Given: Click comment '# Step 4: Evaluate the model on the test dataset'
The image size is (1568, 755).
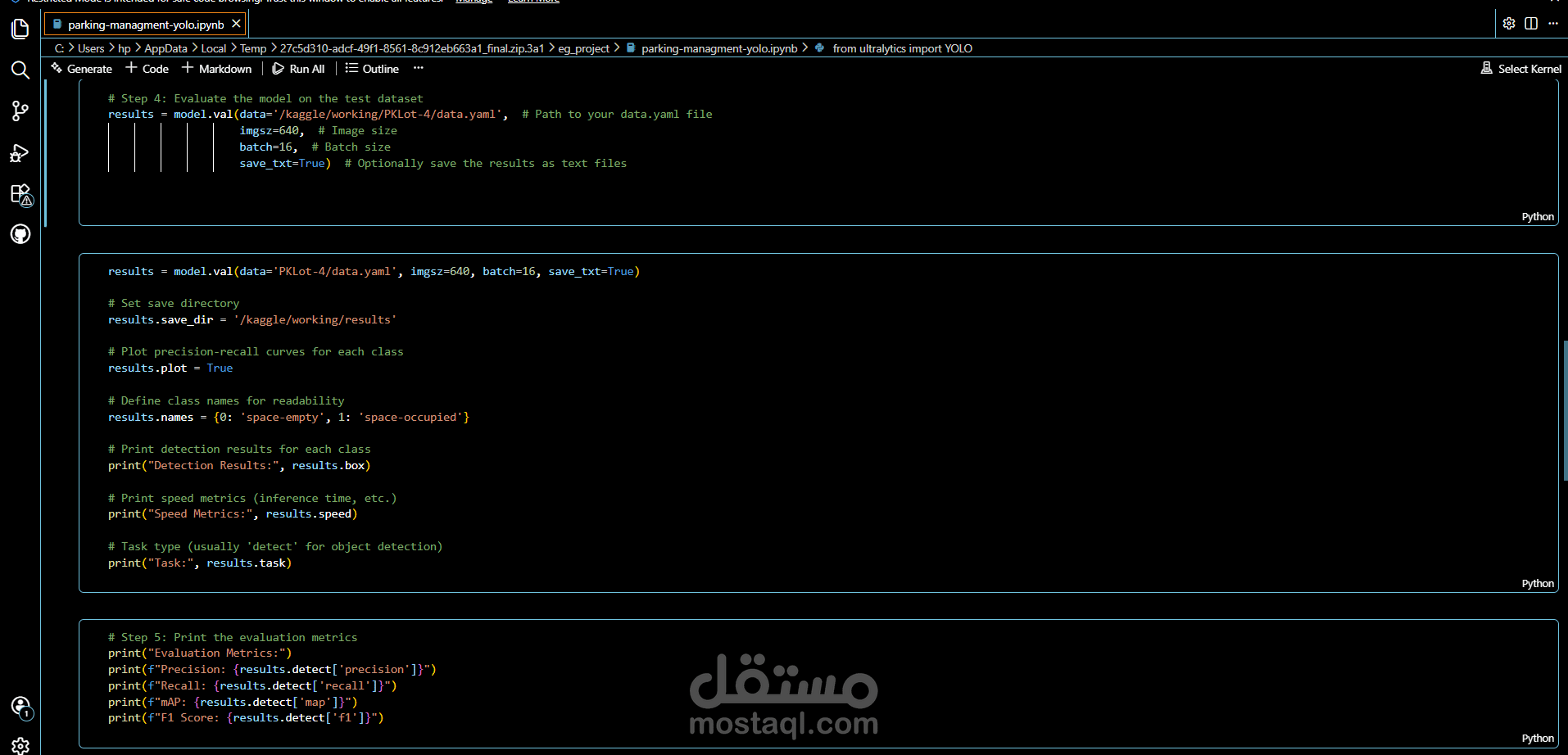Looking at the screenshot, I should pyautogui.click(x=265, y=98).
